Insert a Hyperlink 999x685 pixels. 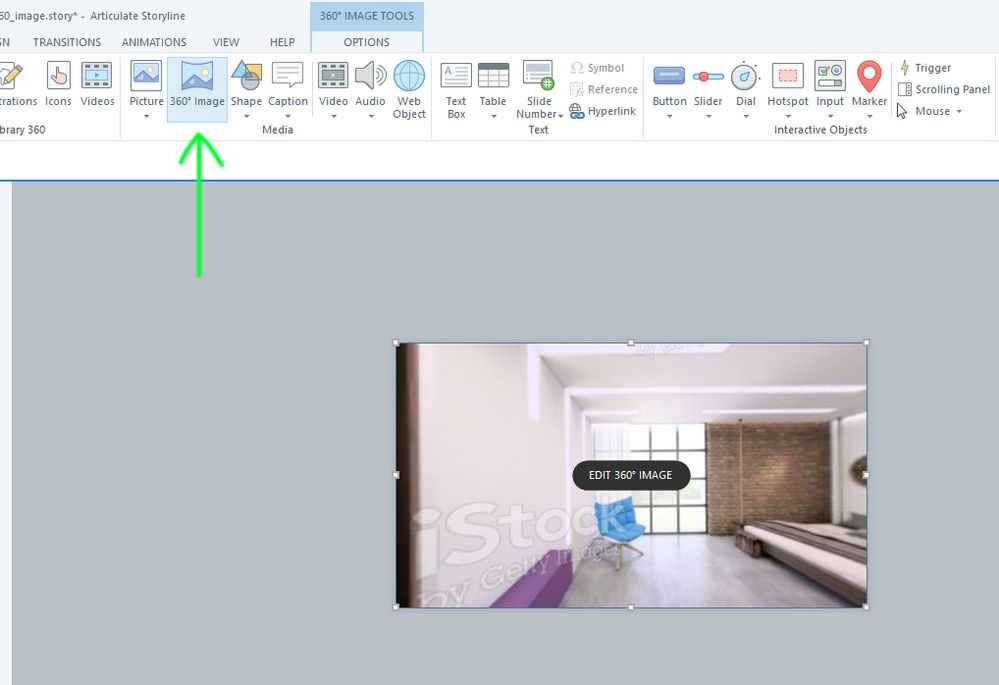[603, 111]
